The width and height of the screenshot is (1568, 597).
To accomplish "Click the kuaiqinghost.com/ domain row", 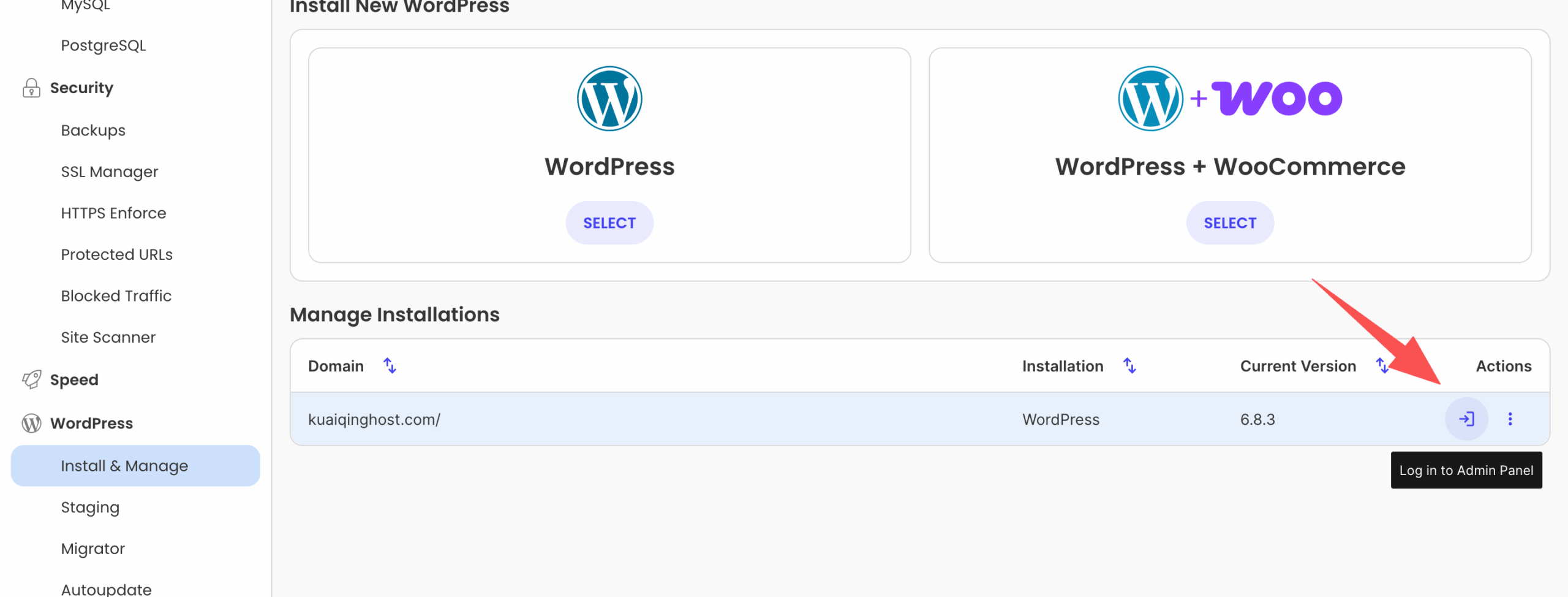I will click(x=374, y=420).
